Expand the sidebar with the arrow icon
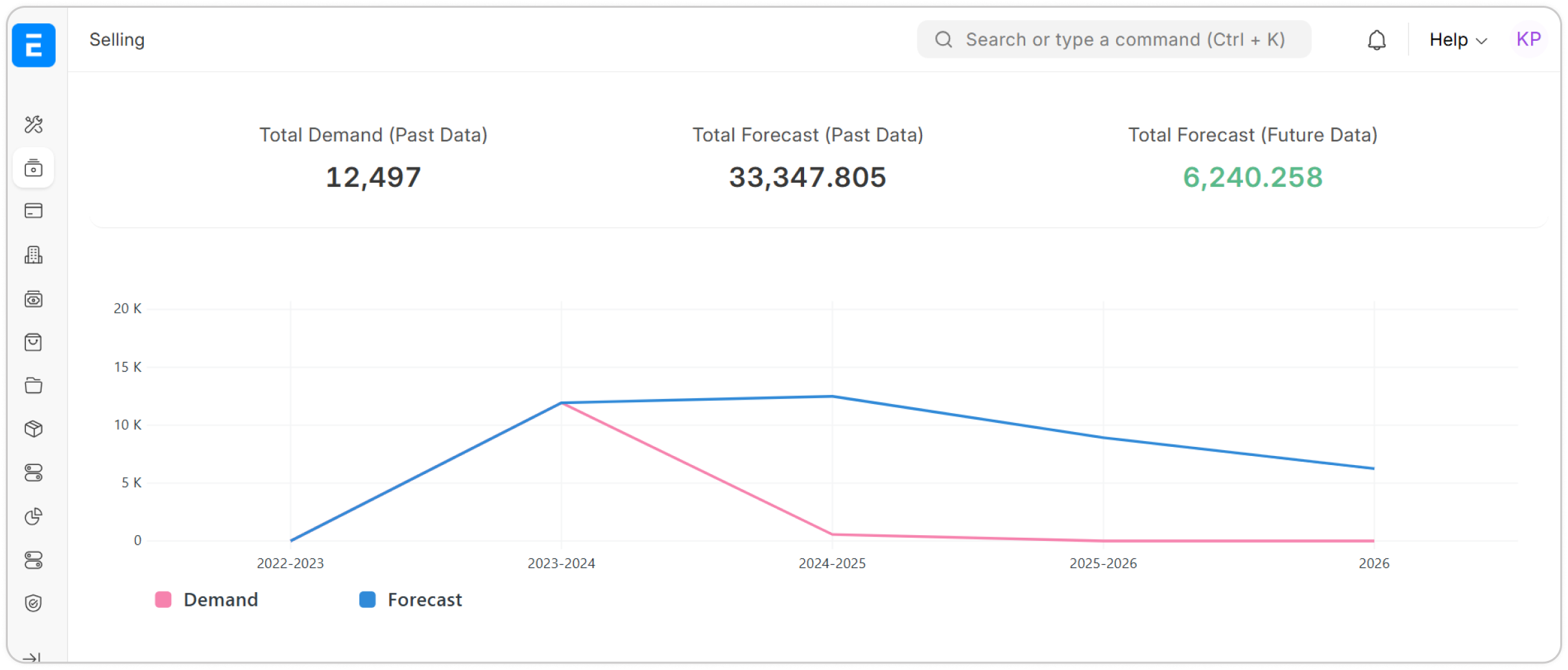The height and width of the screenshot is (670, 1568). (31, 658)
